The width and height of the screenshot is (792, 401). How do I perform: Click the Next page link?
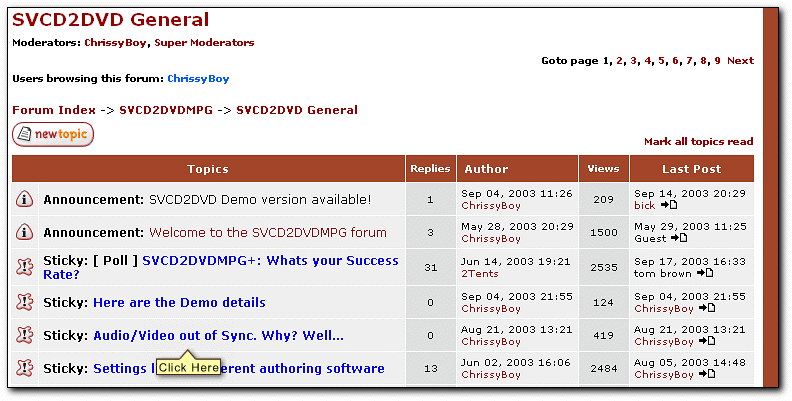point(740,61)
